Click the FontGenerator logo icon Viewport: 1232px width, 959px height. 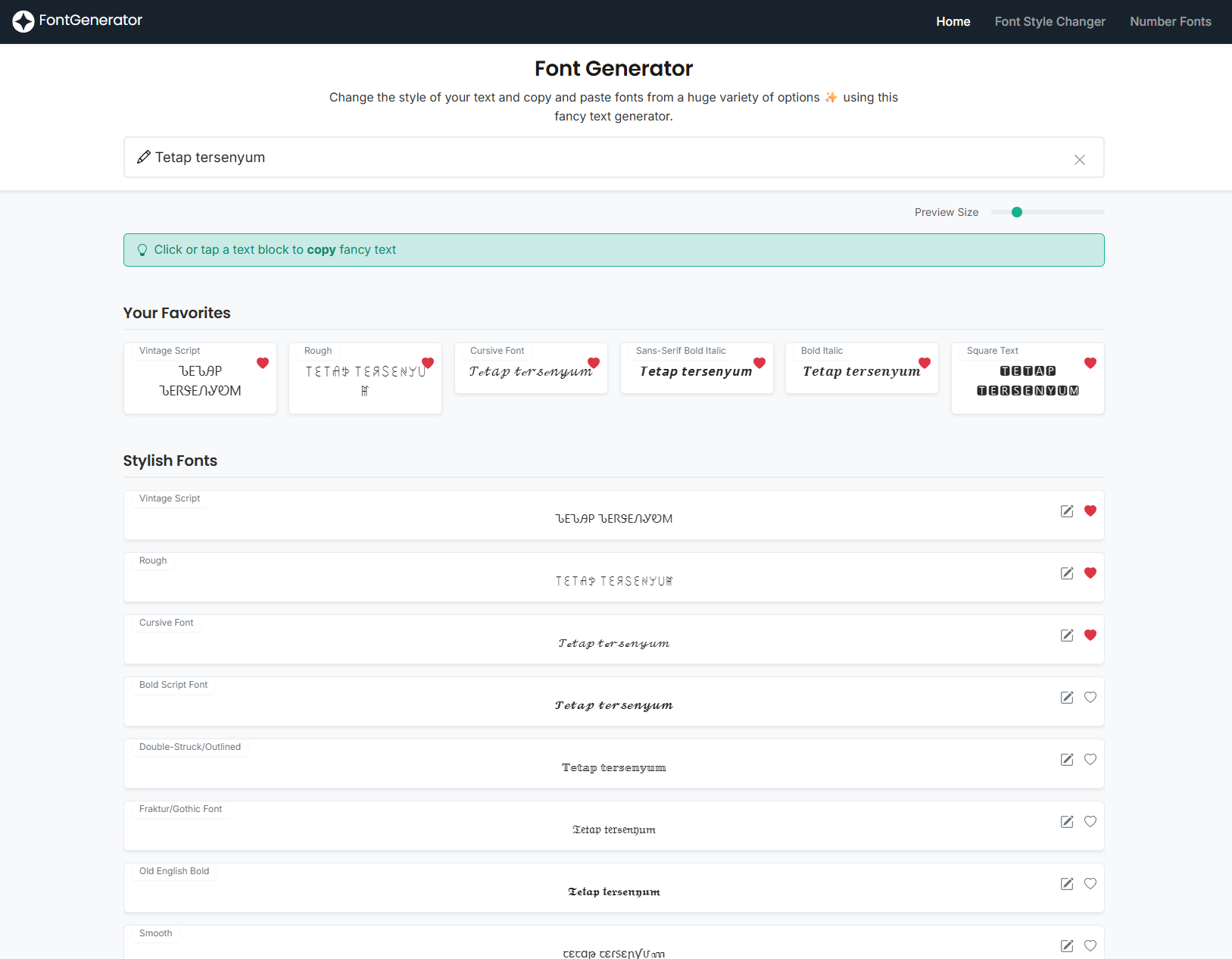coord(23,21)
